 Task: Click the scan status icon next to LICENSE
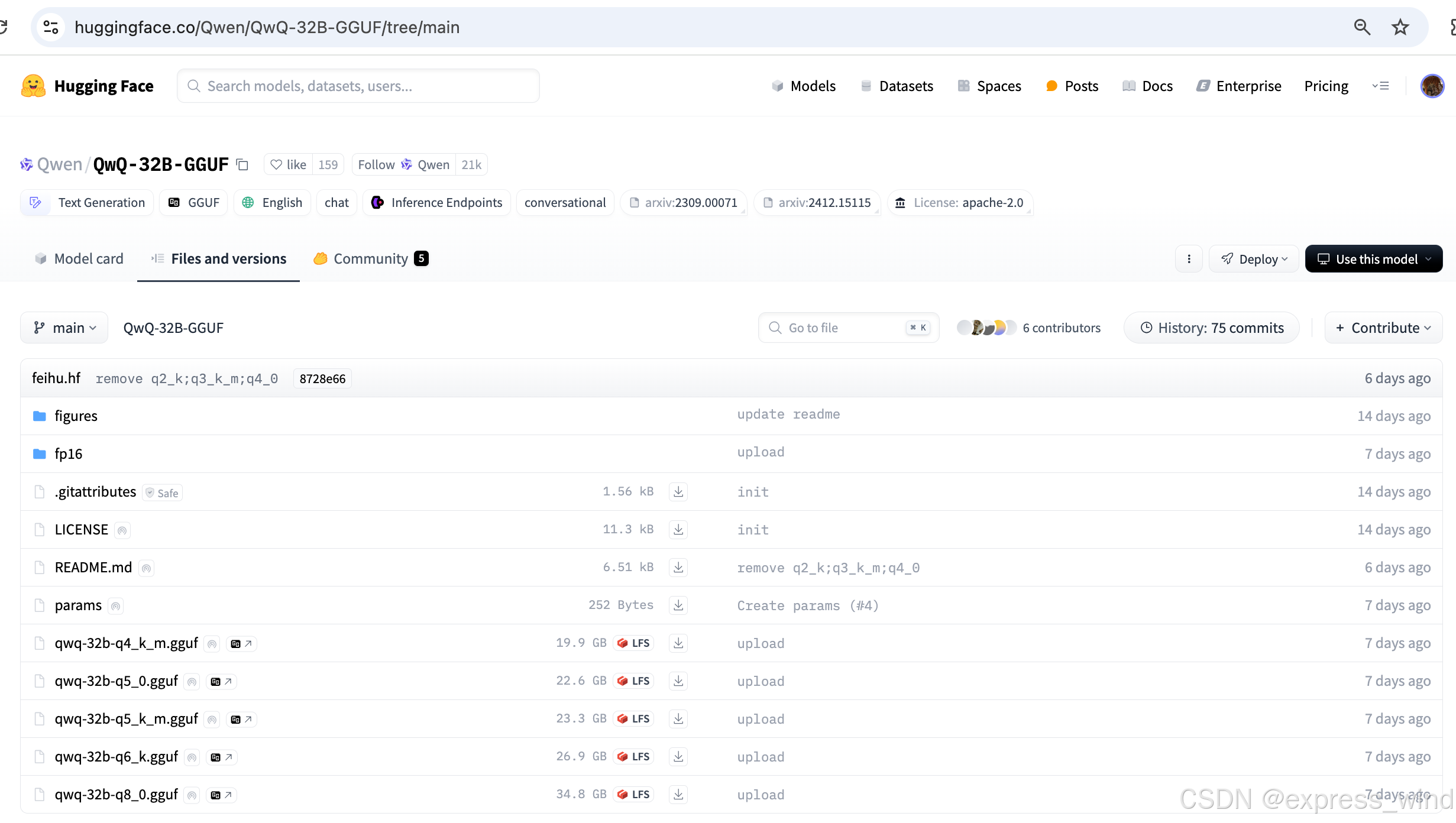point(122,530)
